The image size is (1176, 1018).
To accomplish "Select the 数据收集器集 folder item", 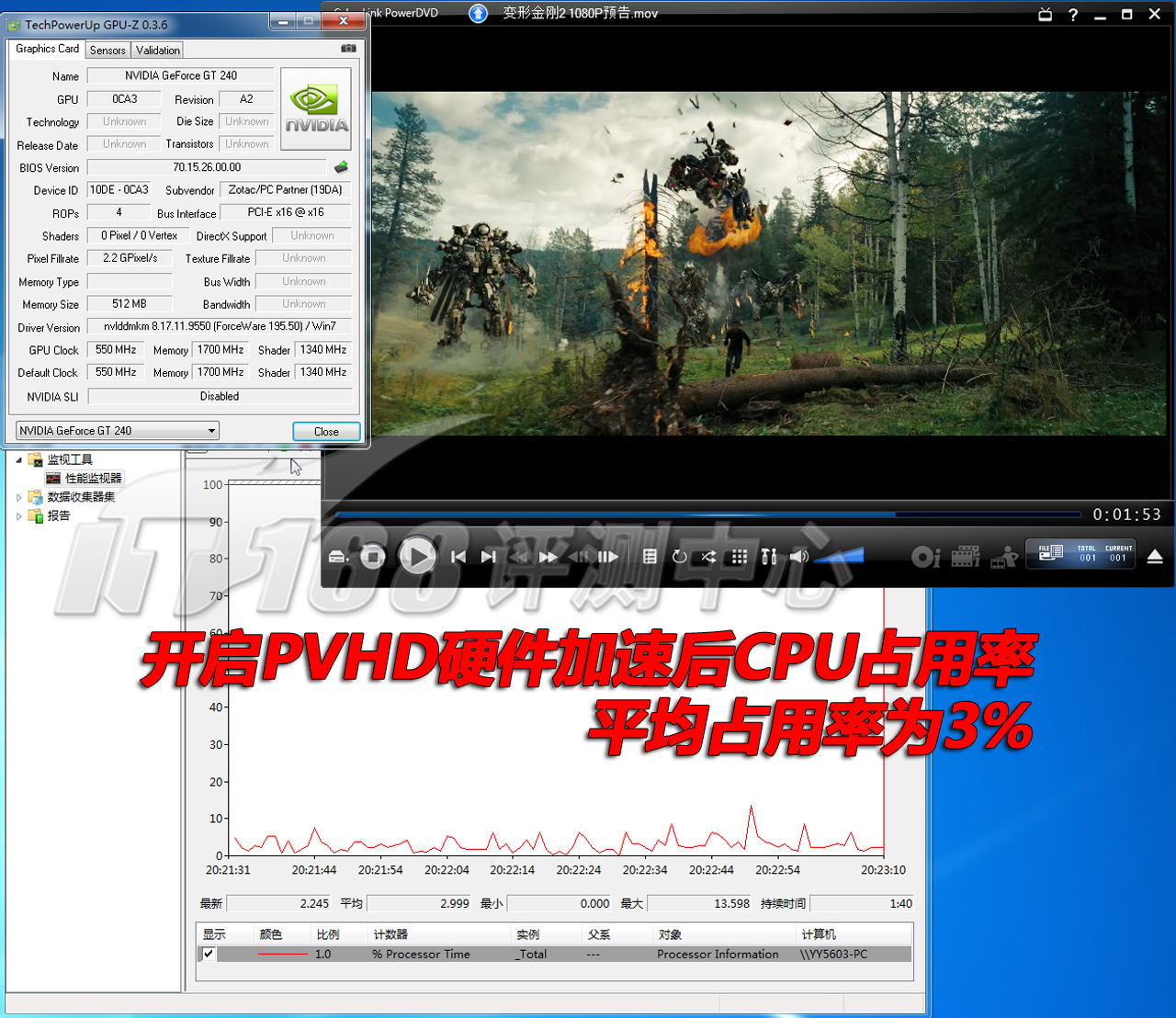I will pos(81,497).
